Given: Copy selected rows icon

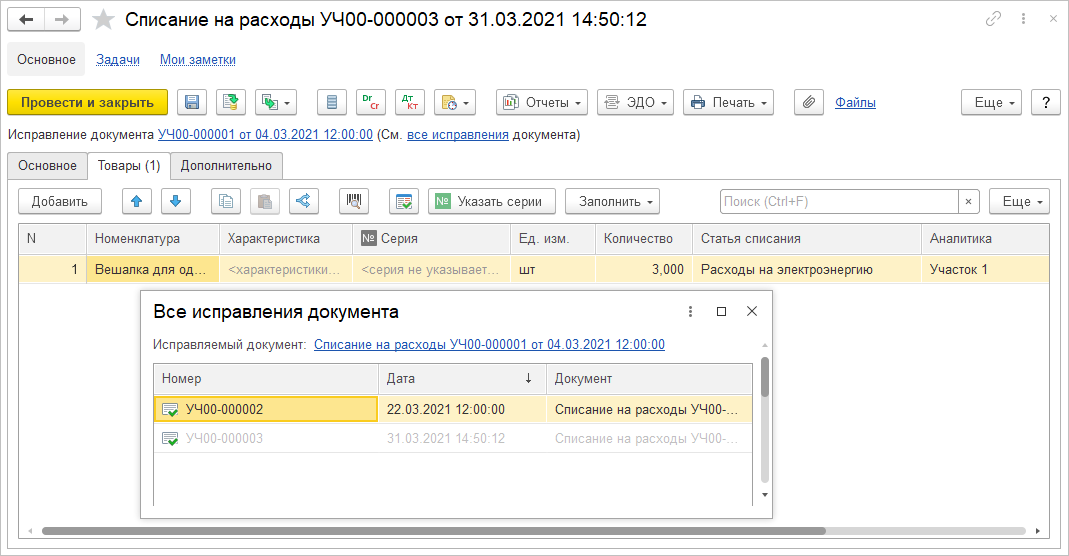Looking at the screenshot, I should 226,202.
